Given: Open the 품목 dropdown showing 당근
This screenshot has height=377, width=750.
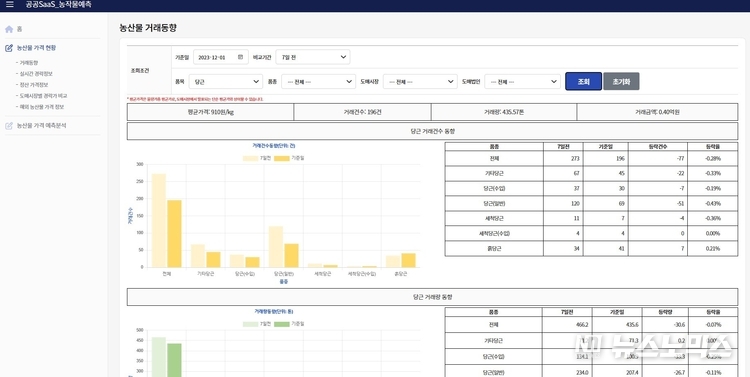Looking at the screenshot, I should 225,82.
